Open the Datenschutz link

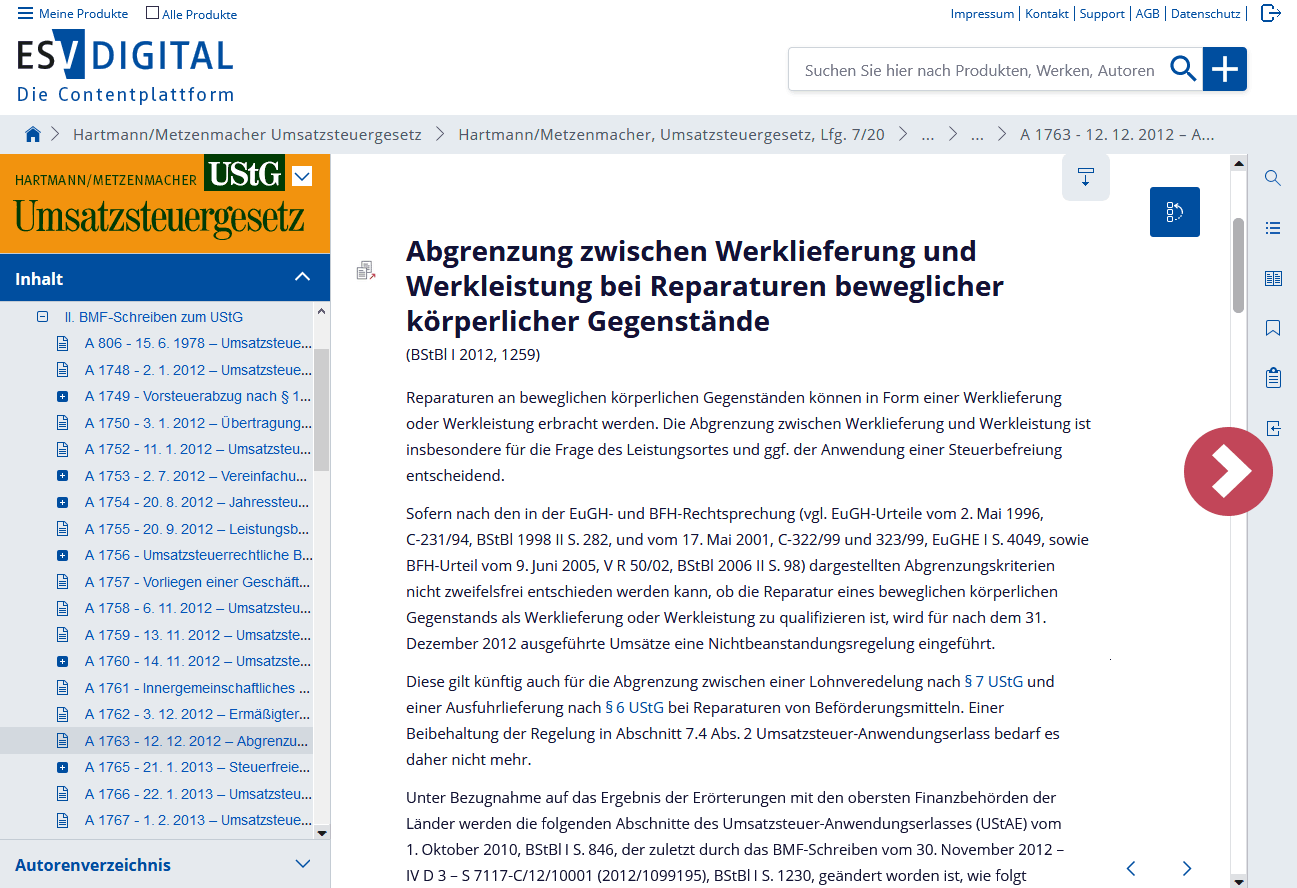(x=1205, y=14)
